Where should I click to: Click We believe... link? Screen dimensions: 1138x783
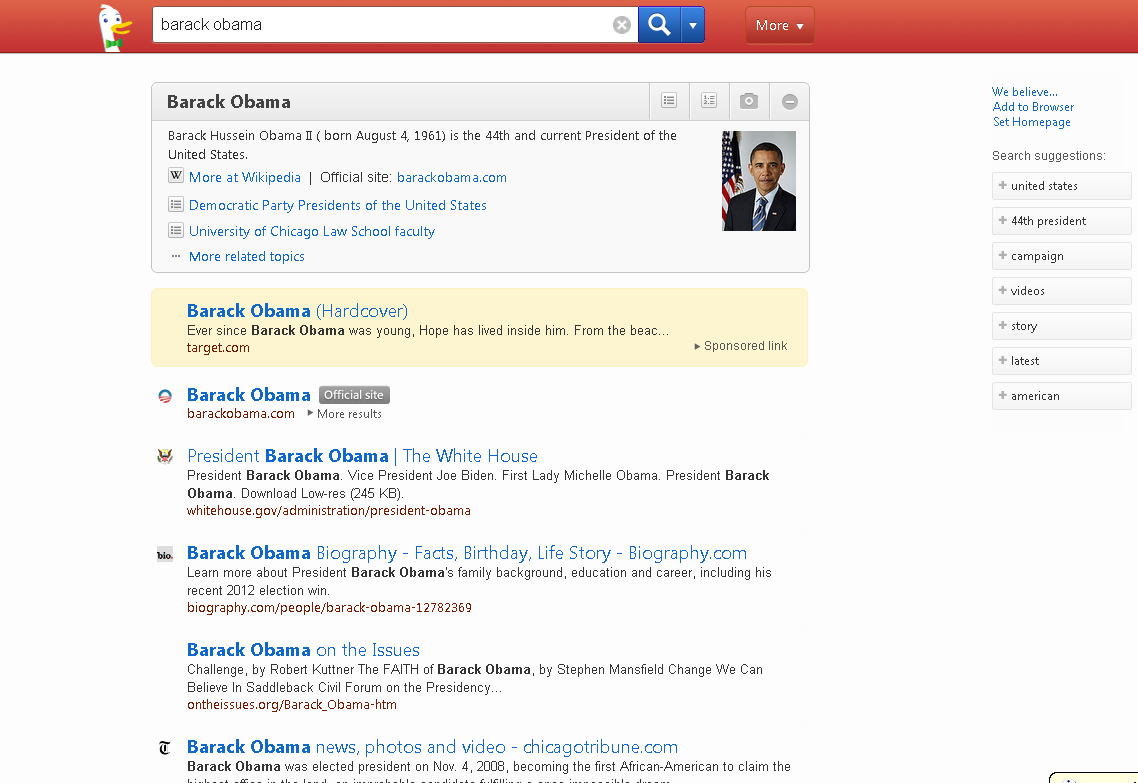tap(1025, 92)
